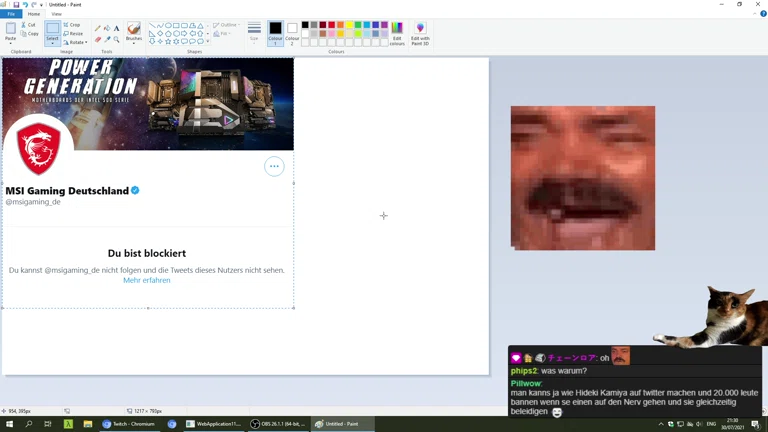This screenshot has height=432, width=768.
Task: Click the Mehr erfahren link
Action: 147,280
